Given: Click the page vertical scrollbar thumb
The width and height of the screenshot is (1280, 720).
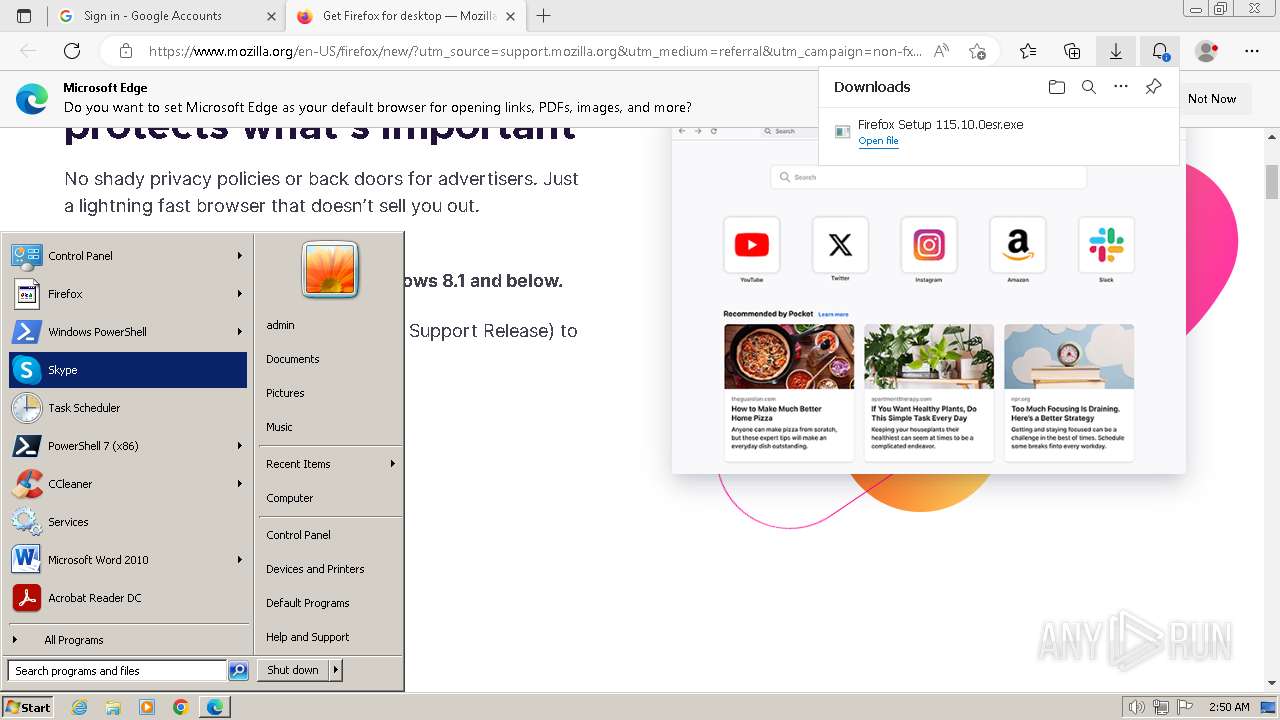Looking at the screenshot, I should click(x=1272, y=182).
